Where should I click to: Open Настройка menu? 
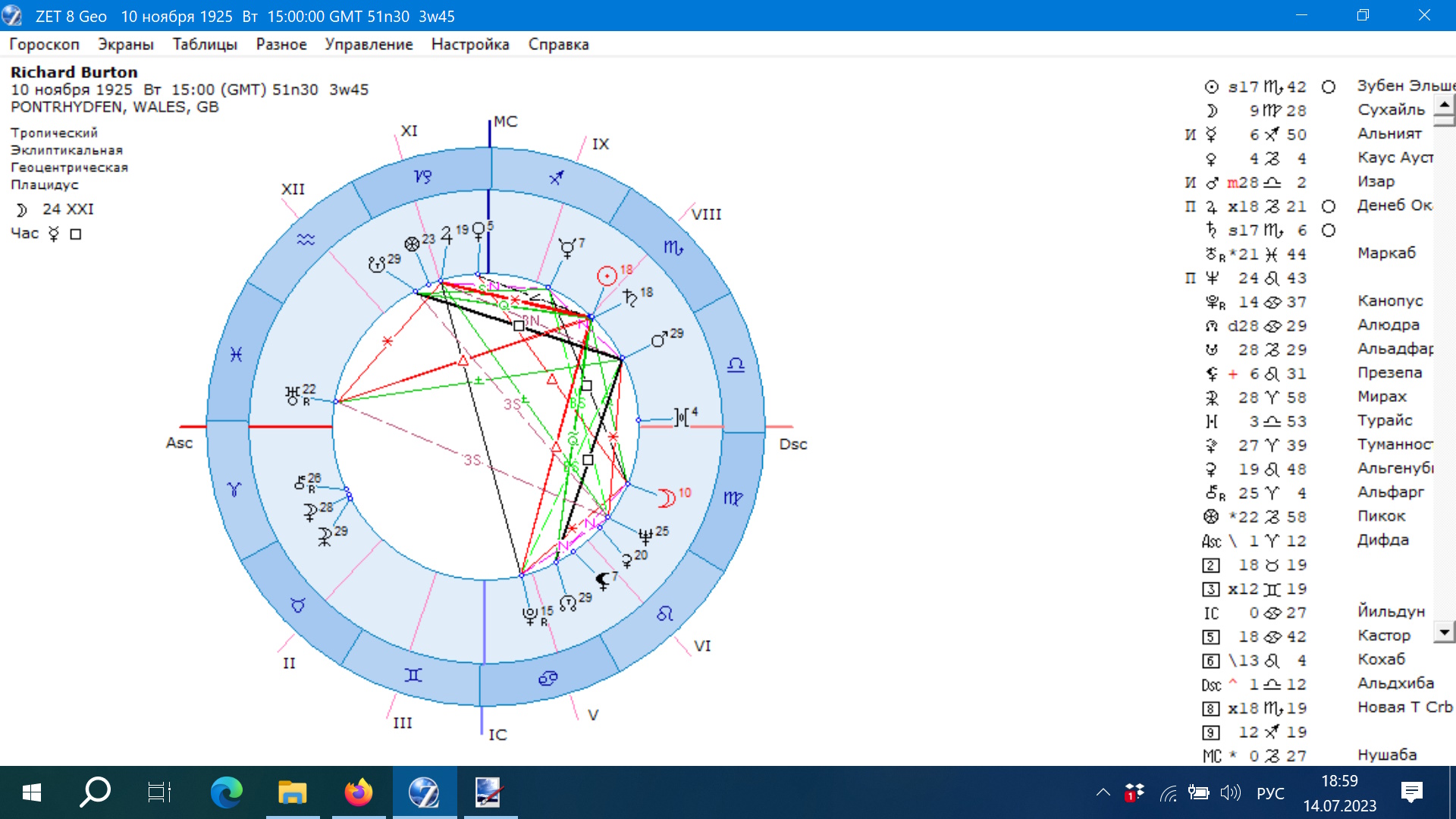coord(469,44)
